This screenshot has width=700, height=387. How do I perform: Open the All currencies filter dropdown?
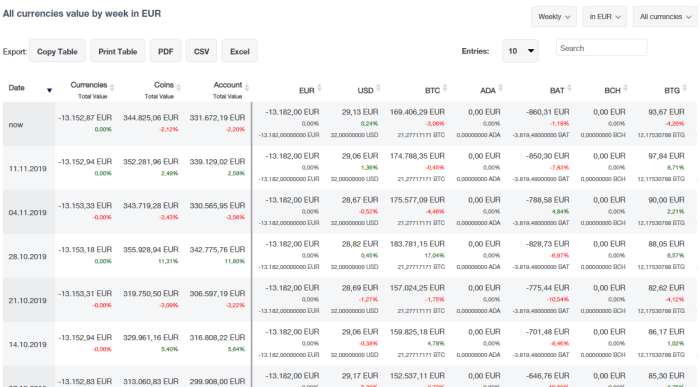coord(665,17)
